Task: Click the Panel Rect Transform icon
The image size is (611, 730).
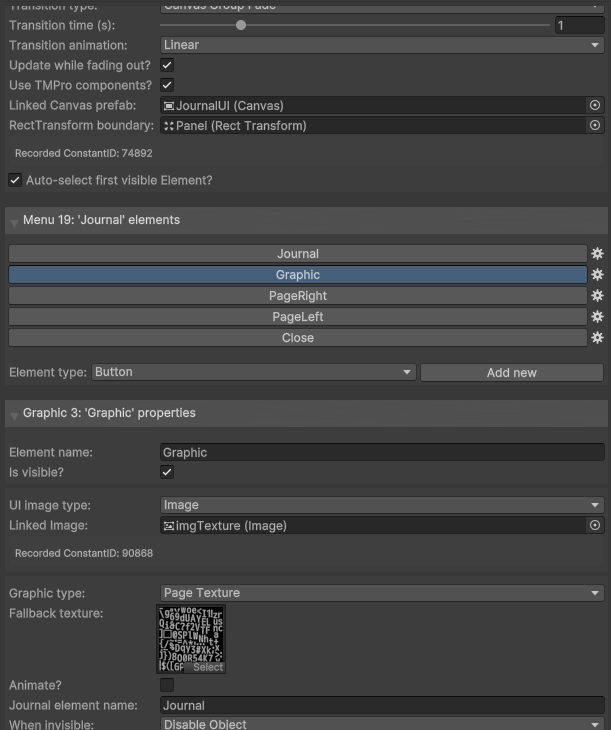Action: tap(169, 126)
